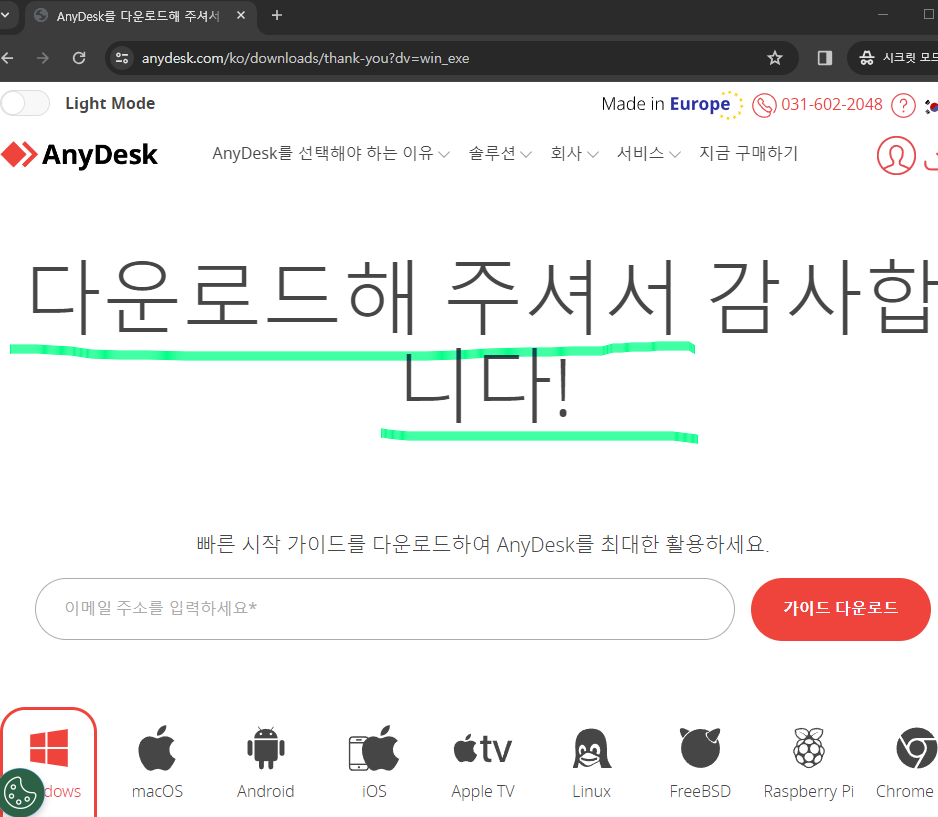The width and height of the screenshot is (938, 817).
Task: Open the AnyDesk을 선택해야 하는 이유 menu
Action: [x=322, y=153]
